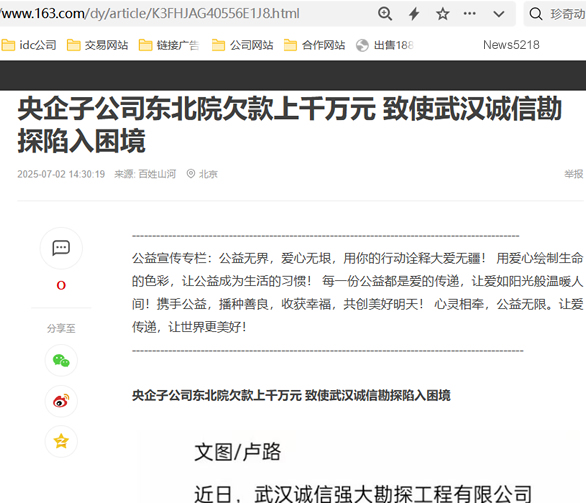The height and width of the screenshot is (503, 586).
Task: Click the 公益宣传专栏 paragraph text
Action: (358, 293)
